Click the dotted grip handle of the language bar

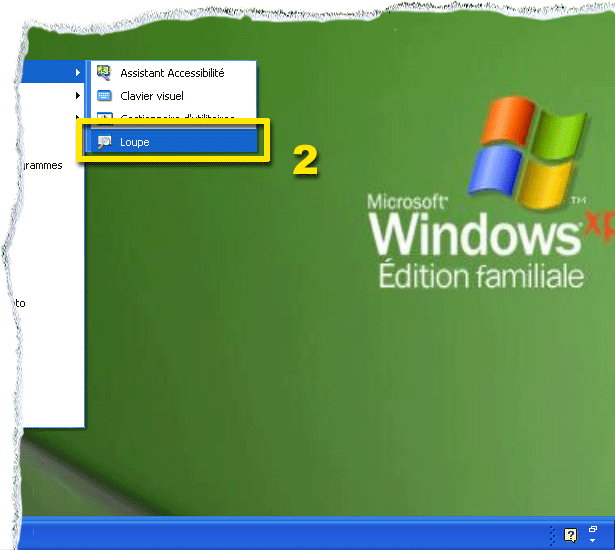[x=552, y=535]
